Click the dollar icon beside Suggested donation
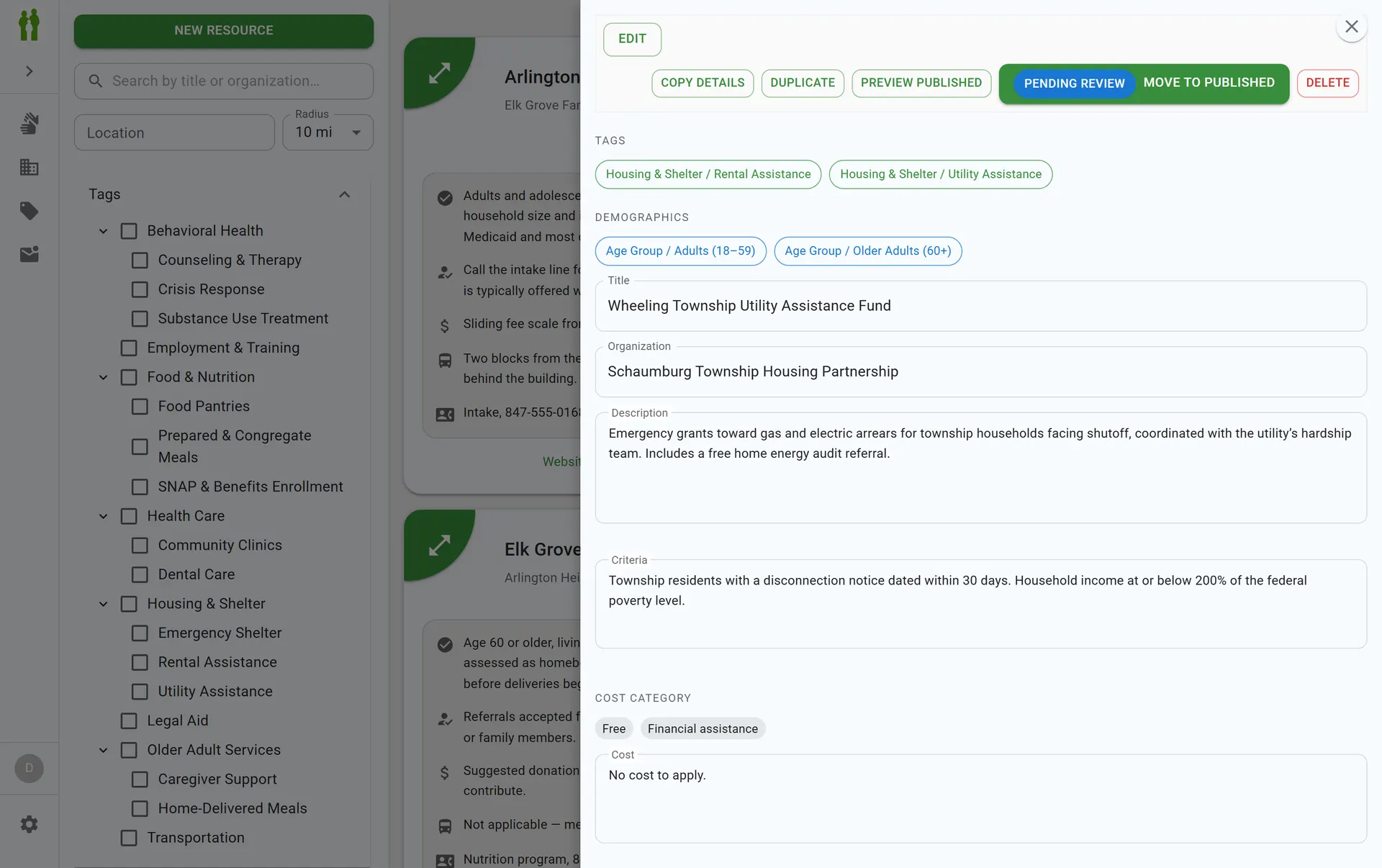 (x=445, y=772)
